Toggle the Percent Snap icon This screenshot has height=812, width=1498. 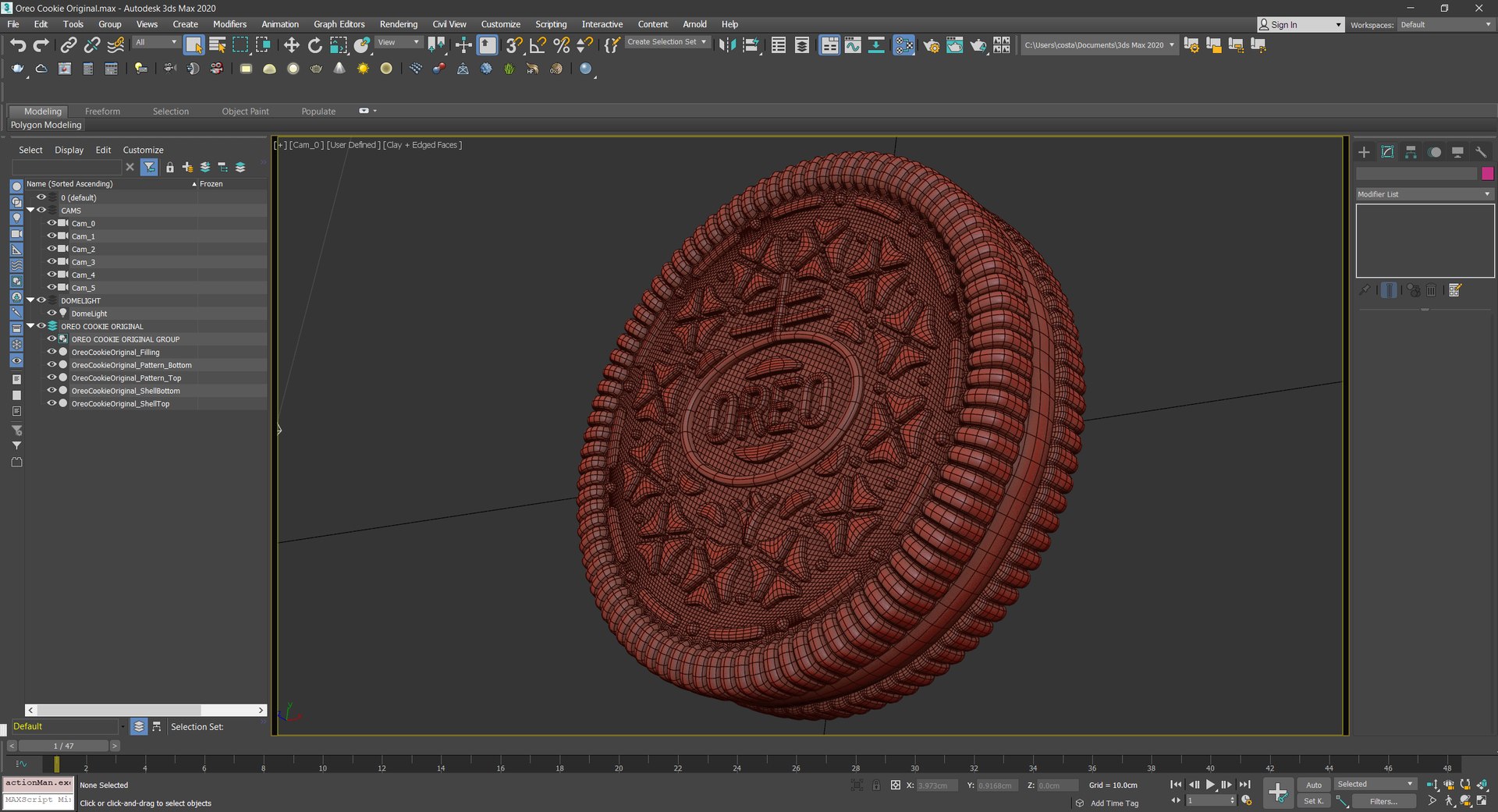tap(561, 45)
